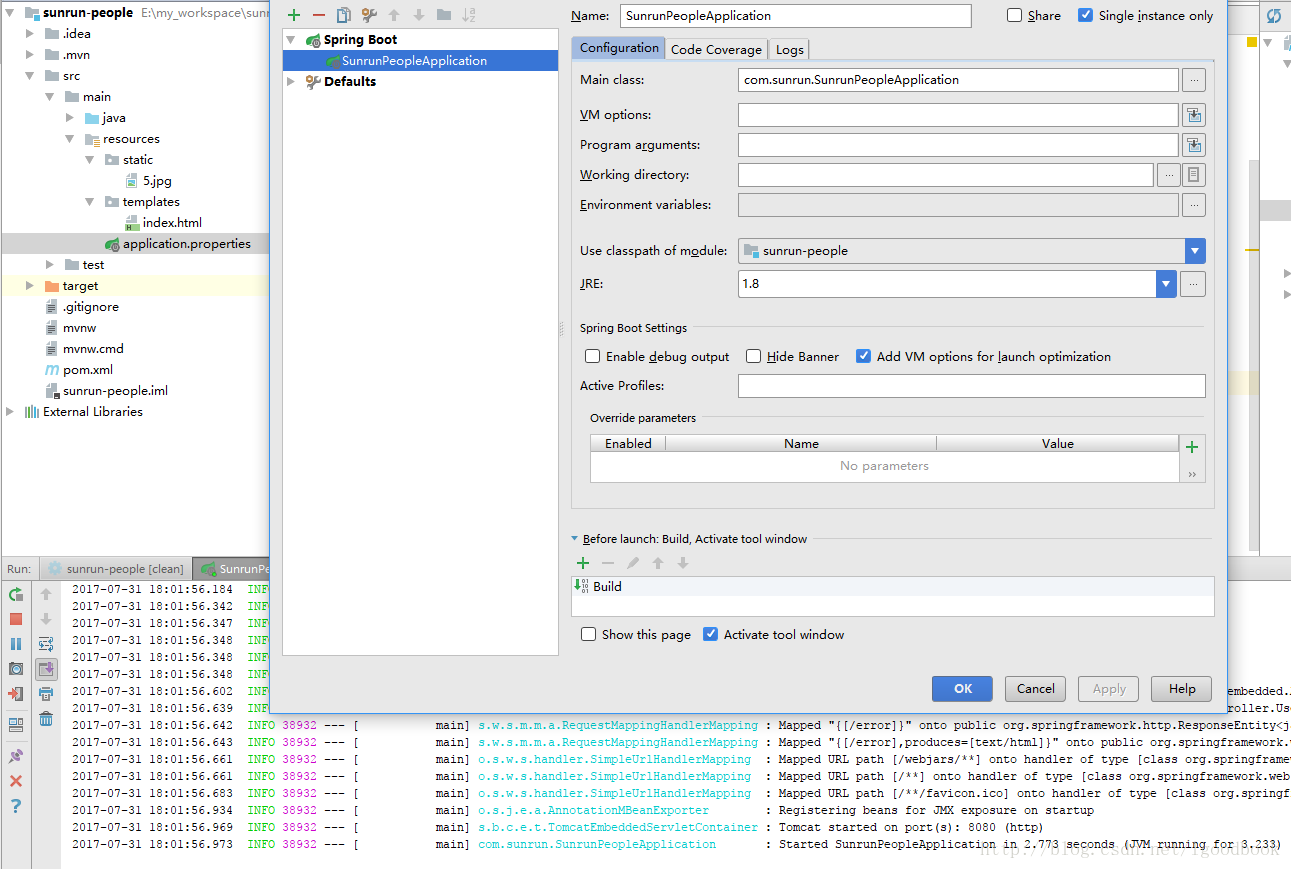
Task: Expand the target folder in the project tree
Action: [30, 286]
